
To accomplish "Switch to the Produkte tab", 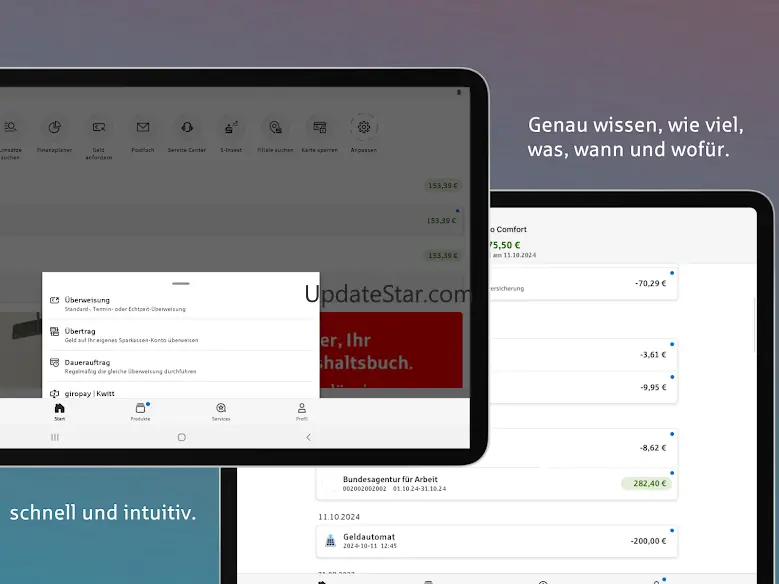I will pyautogui.click(x=141, y=412).
